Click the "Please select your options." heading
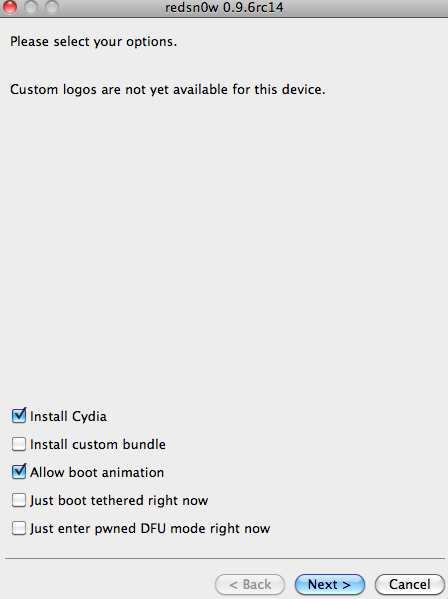This screenshot has height=599, width=448. [94, 42]
